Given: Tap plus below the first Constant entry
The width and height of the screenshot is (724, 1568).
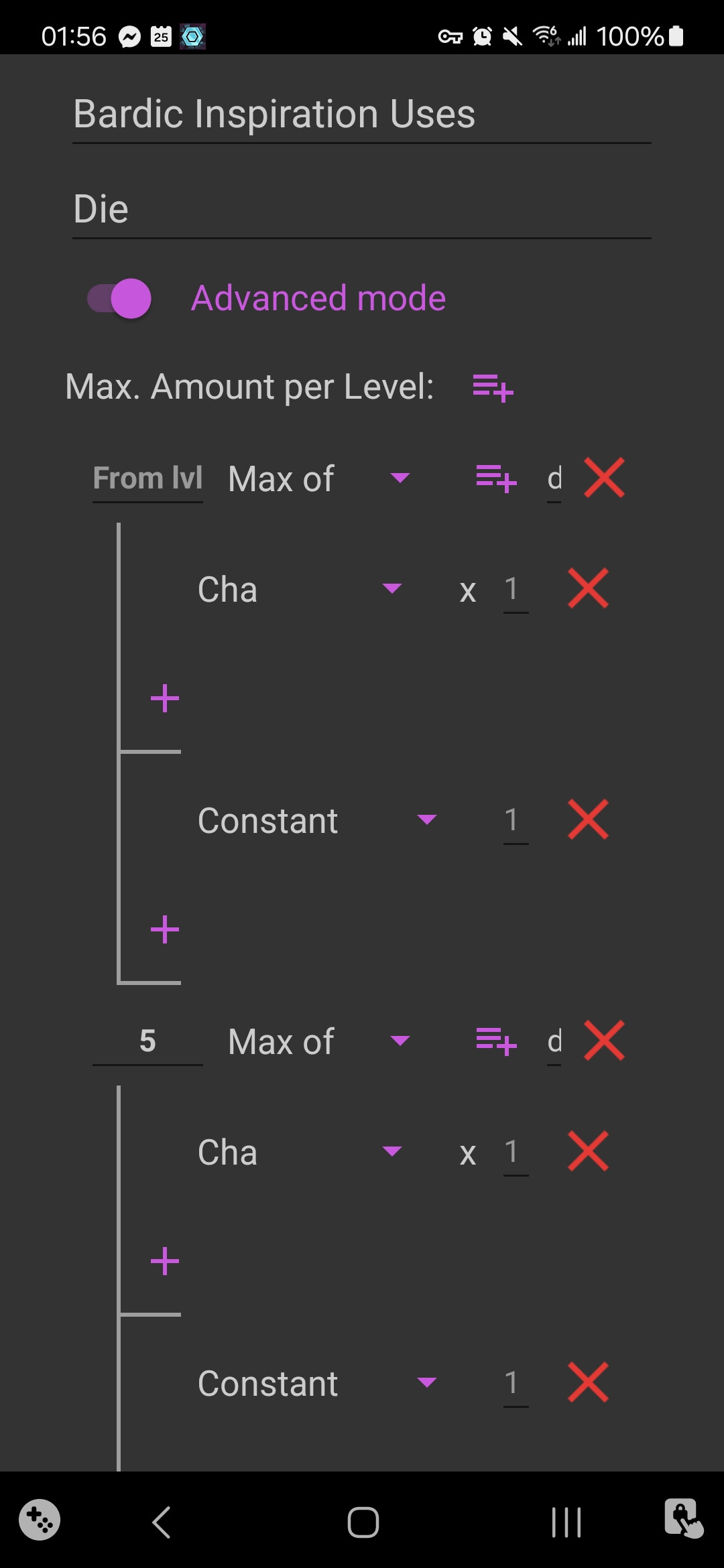Looking at the screenshot, I should (165, 929).
